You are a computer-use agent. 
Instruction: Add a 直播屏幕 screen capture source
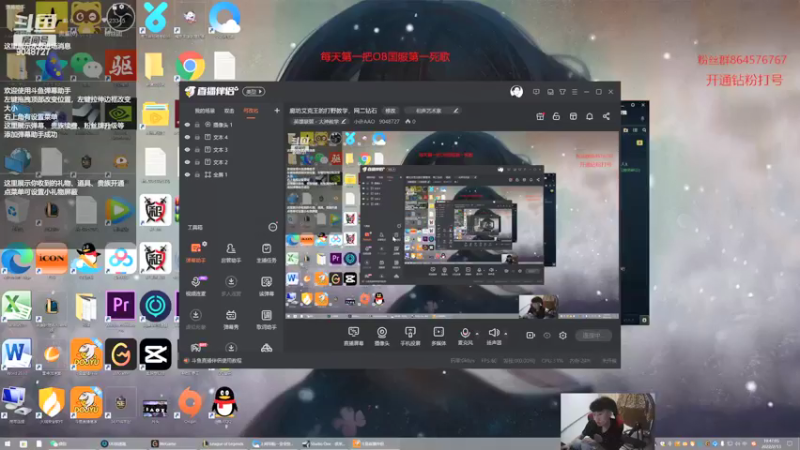click(353, 336)
